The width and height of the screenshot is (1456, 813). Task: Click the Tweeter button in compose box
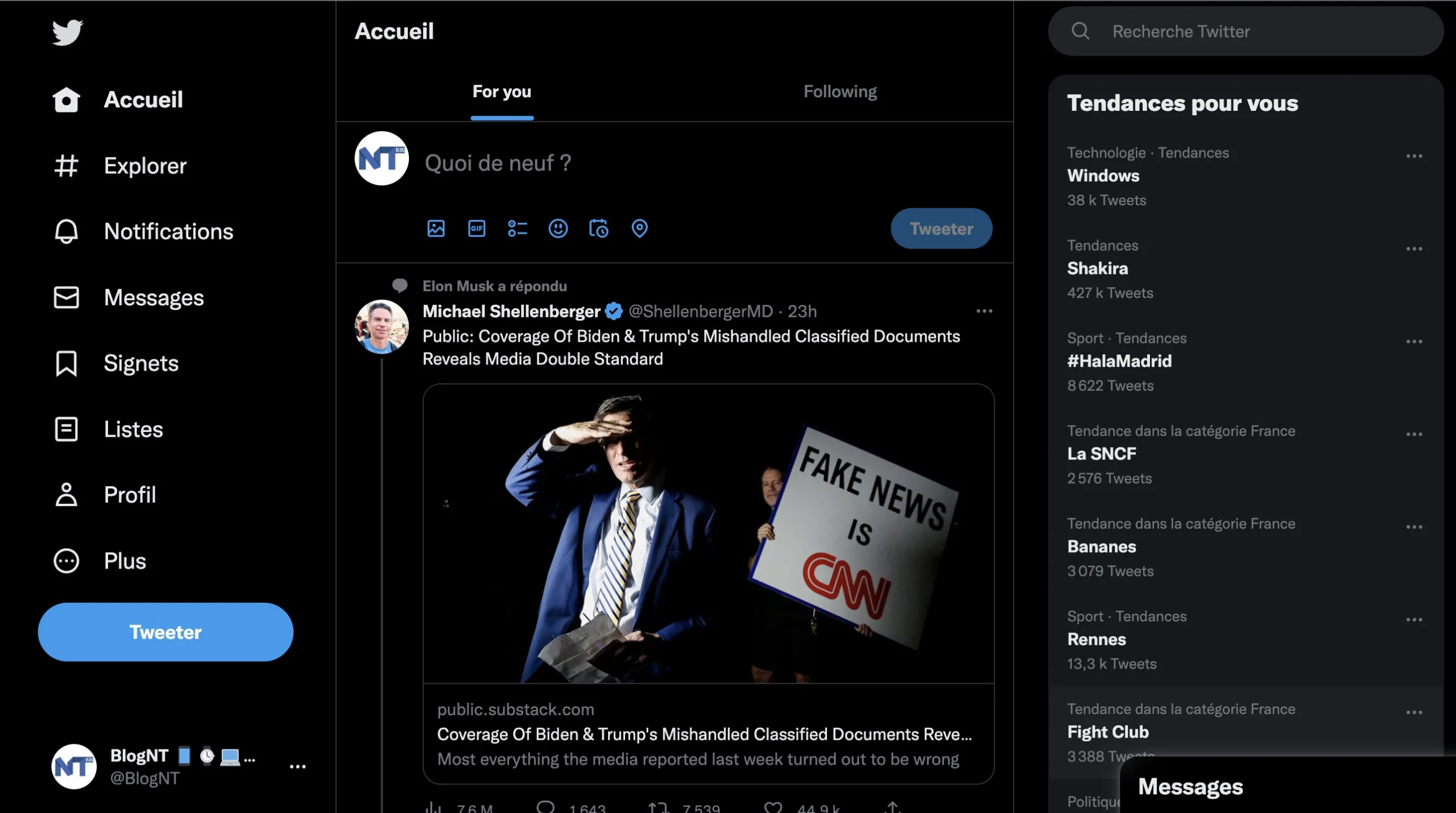click(x=941, y=229)
